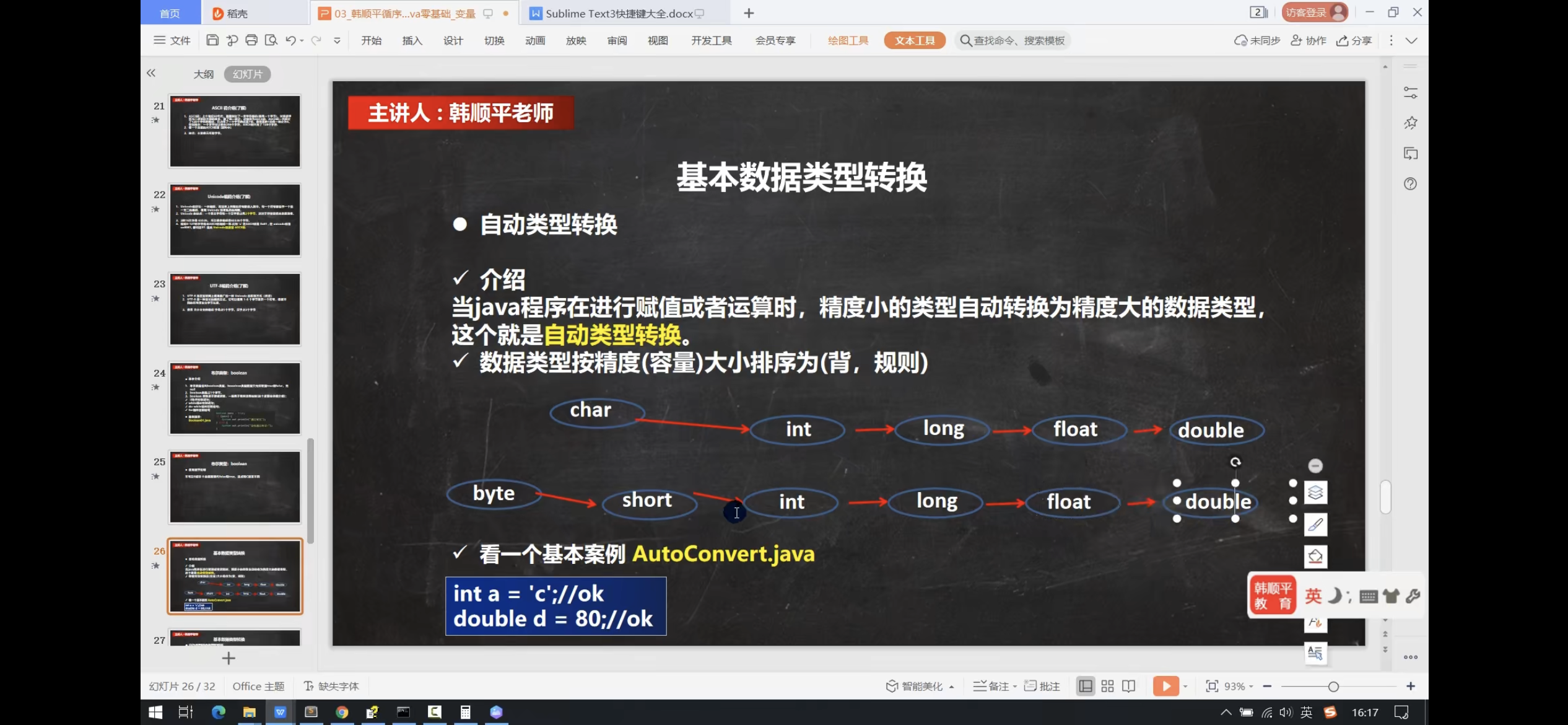Image resolution: width=1568 pixels, height=725 pixels.
Task: Open the help question mark icon
Action: tap(1410, 184)
